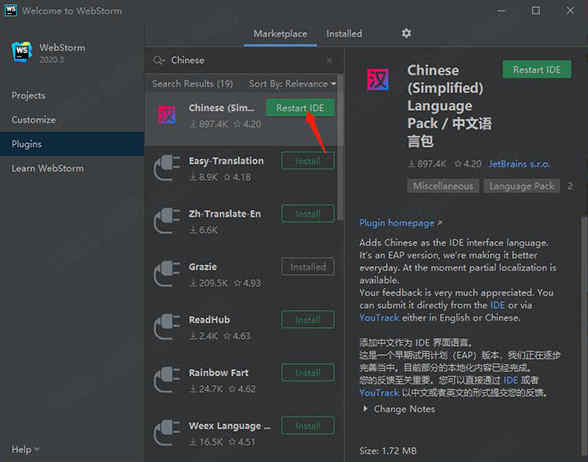
Task: Click the Grazie plugin icon
Action: pyautogui.click(x=167, y=274)
